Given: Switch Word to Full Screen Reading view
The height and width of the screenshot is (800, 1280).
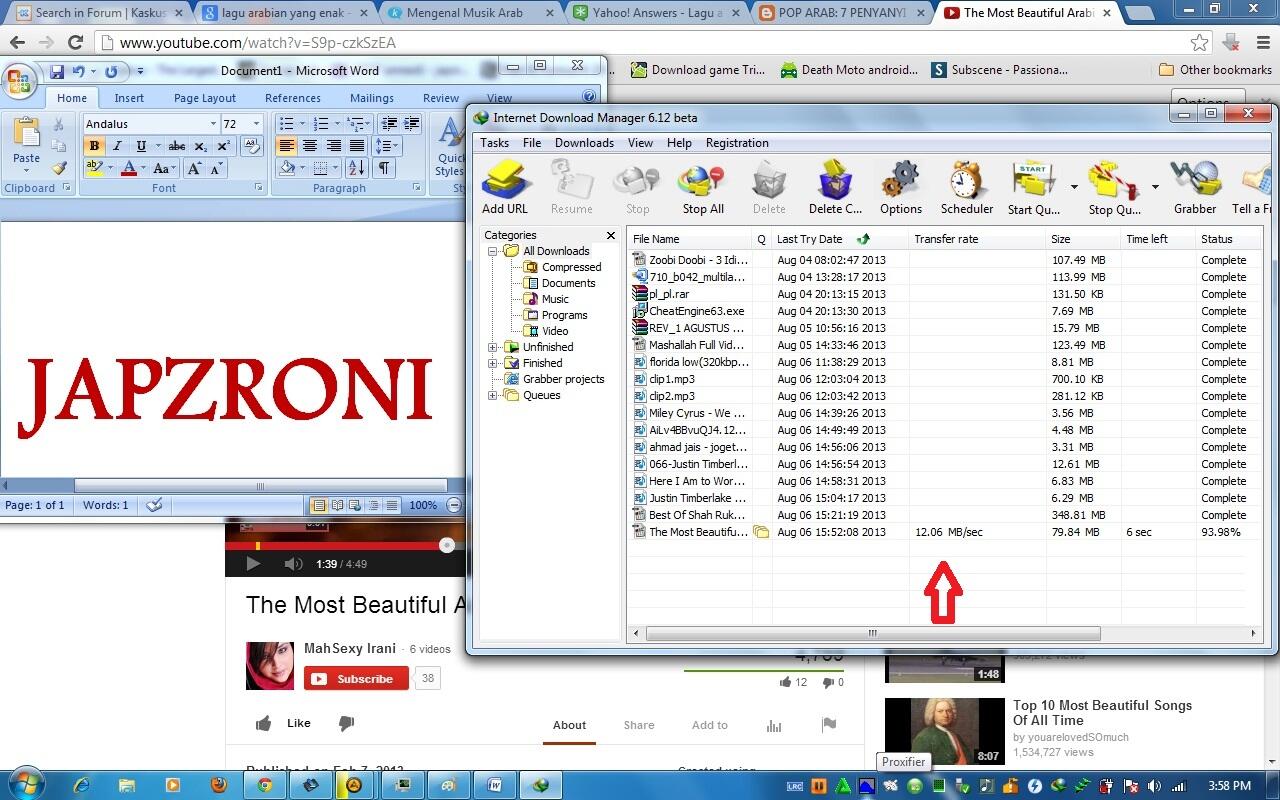Looking at the screenshot, I should pyautogui.click(x=337, y=505).
